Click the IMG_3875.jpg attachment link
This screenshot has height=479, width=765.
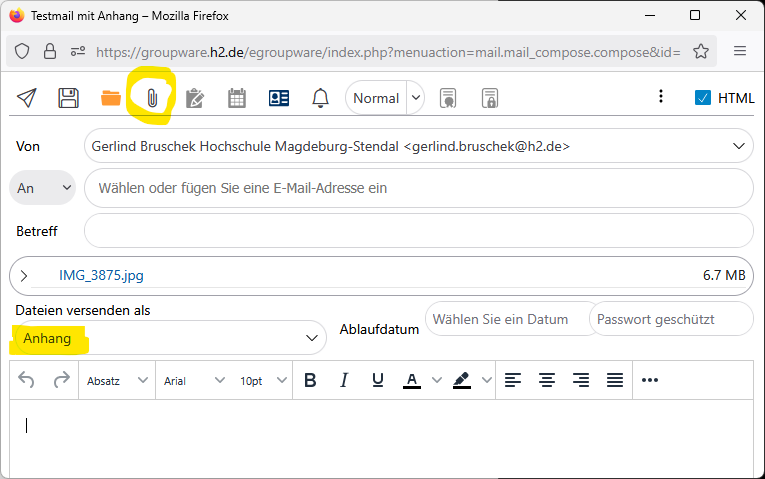click(x=101, y=275)
